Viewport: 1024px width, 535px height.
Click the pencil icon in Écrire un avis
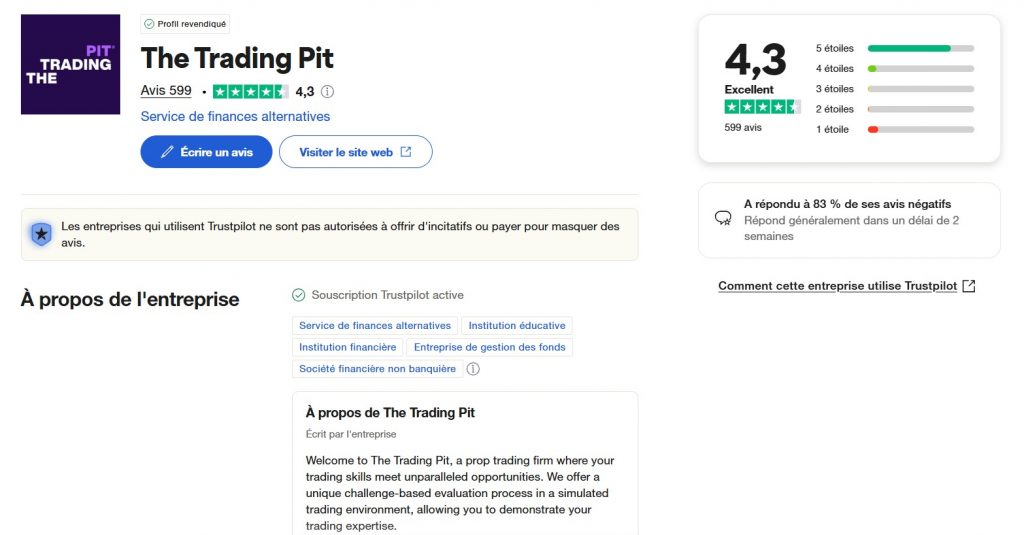click(167, 152)
